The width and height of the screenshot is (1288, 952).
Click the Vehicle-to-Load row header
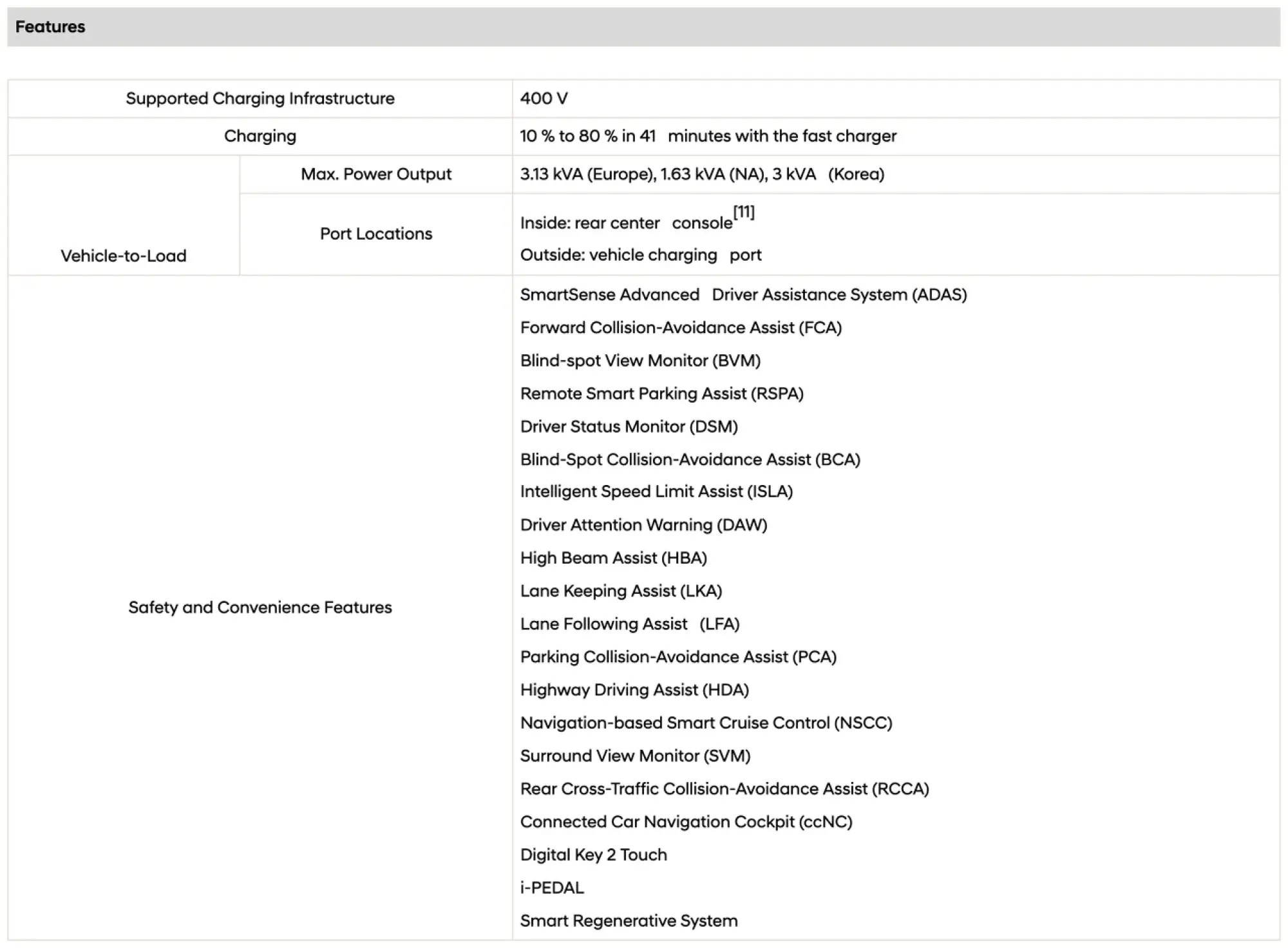point(124,256)
